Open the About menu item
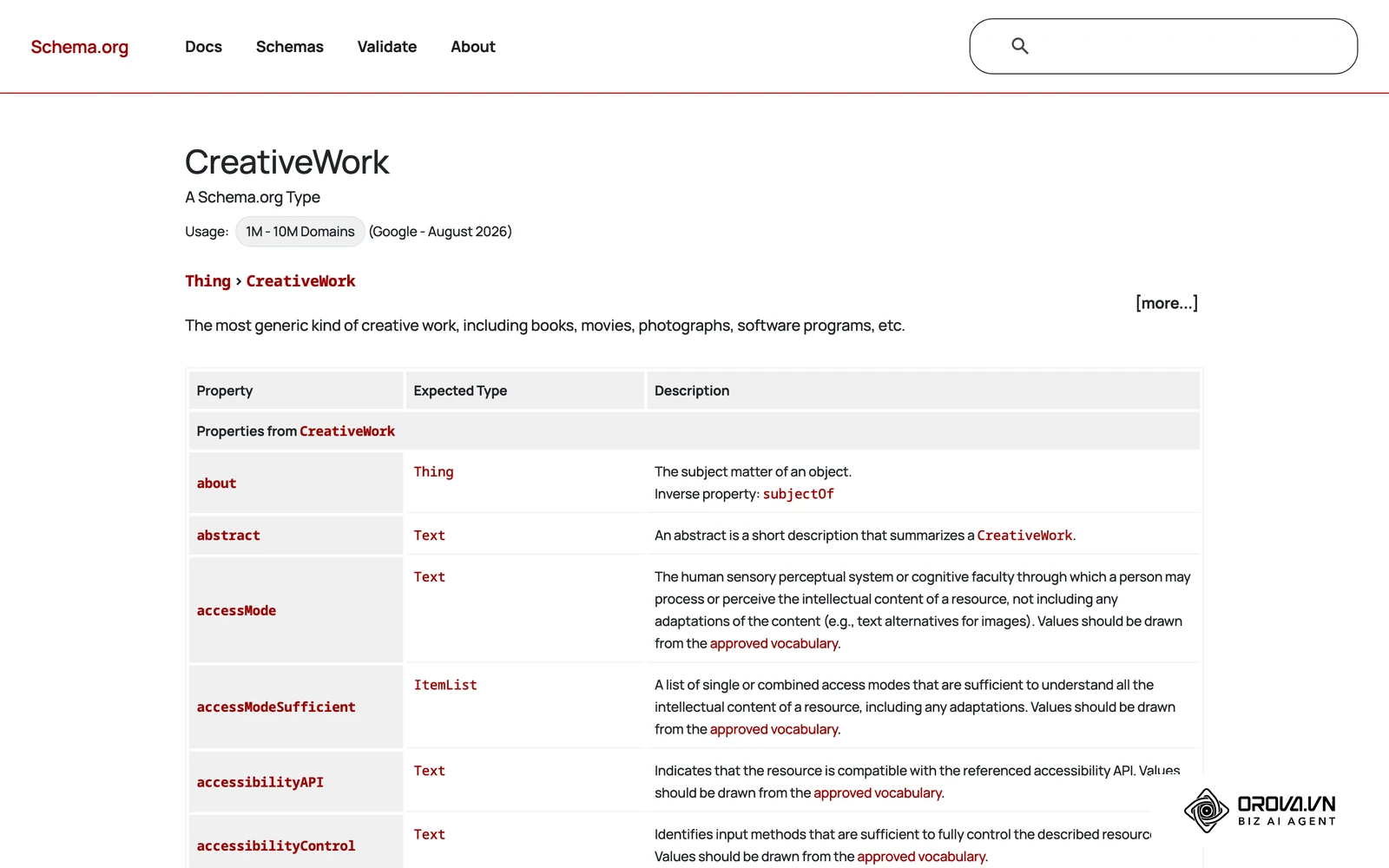The image size is (1389, 868). 473,47
